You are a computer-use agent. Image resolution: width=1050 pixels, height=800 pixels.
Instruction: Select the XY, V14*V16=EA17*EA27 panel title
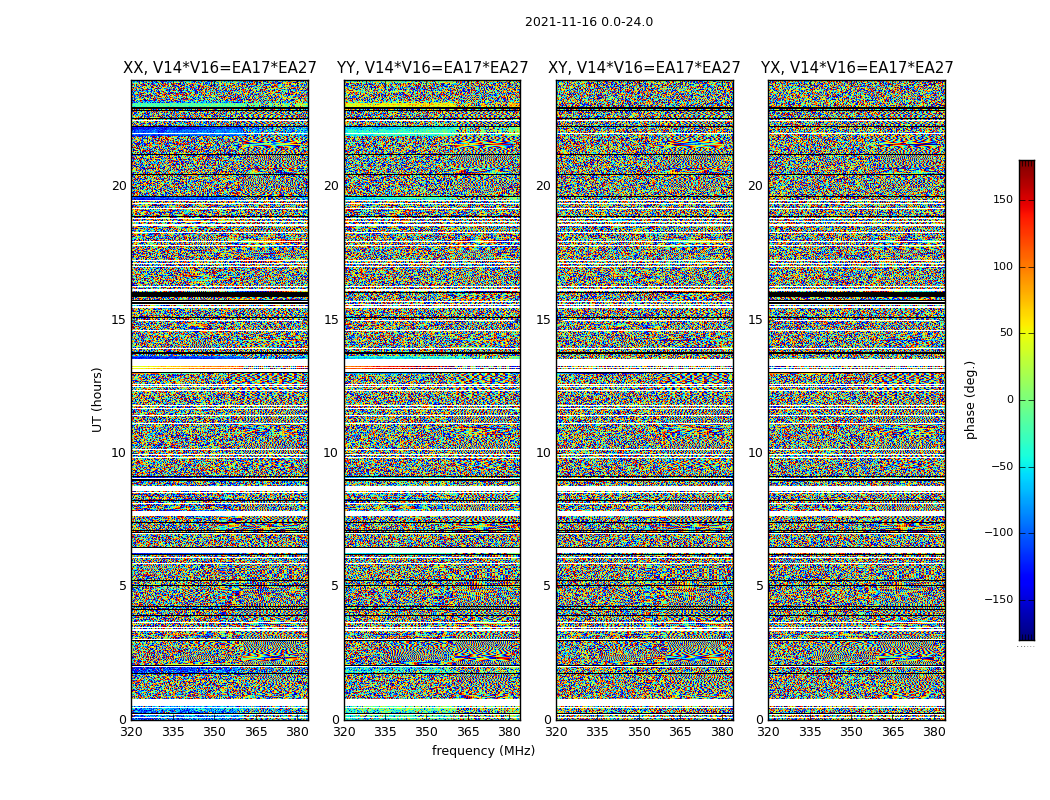pos(644,68)
